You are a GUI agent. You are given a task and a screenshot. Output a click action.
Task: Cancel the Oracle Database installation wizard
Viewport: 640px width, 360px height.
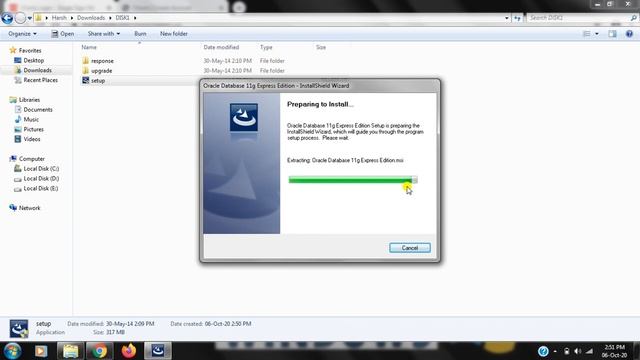409,248
